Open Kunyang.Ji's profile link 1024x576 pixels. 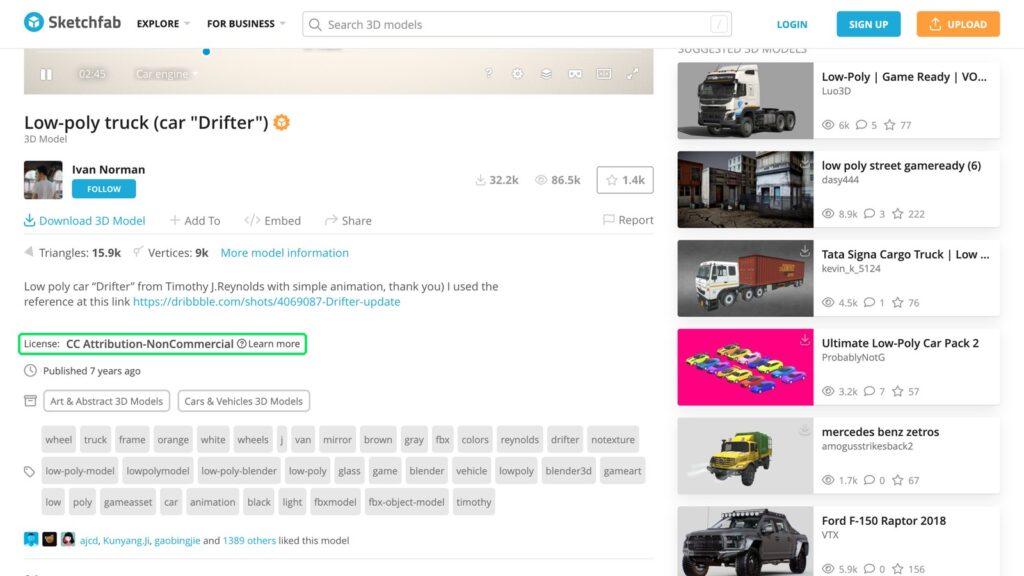(x=126, y=541)
